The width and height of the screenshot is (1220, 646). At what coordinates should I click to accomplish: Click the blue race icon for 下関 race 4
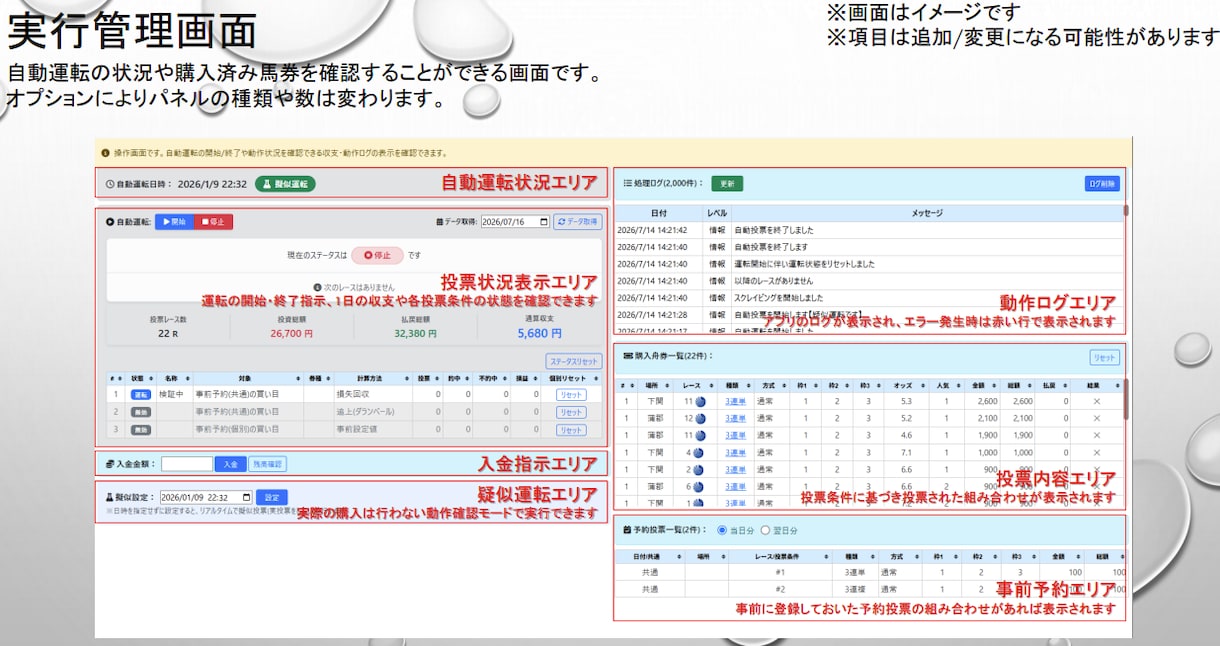pyautogui.click(x=699, y=452)
